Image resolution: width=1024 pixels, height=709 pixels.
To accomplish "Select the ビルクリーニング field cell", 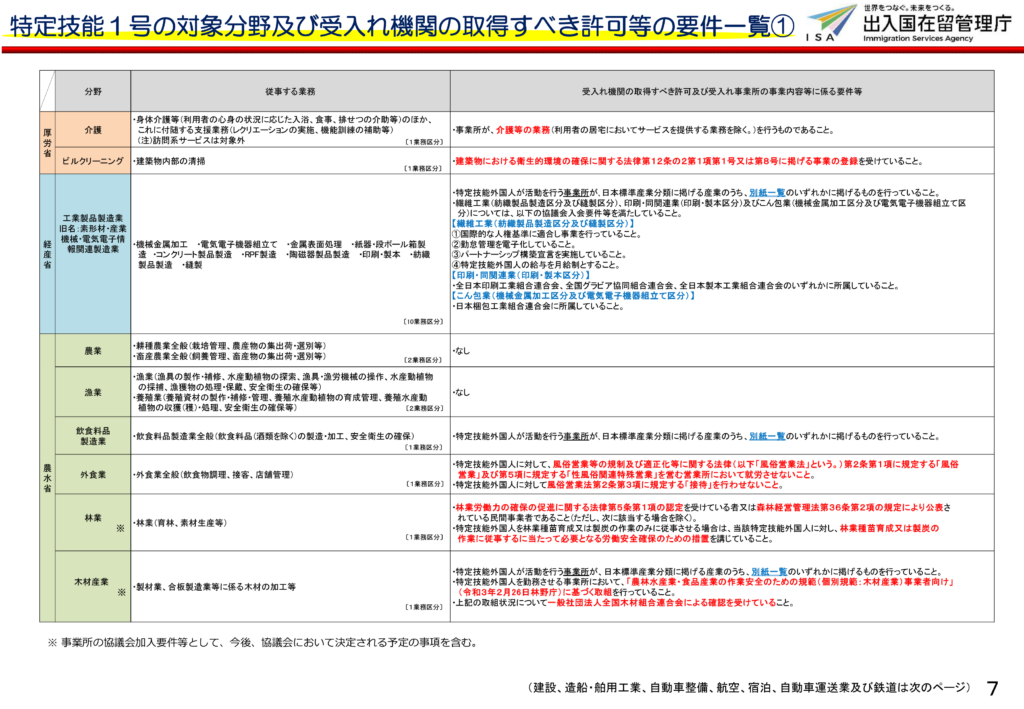I will [x=92, y=160].
